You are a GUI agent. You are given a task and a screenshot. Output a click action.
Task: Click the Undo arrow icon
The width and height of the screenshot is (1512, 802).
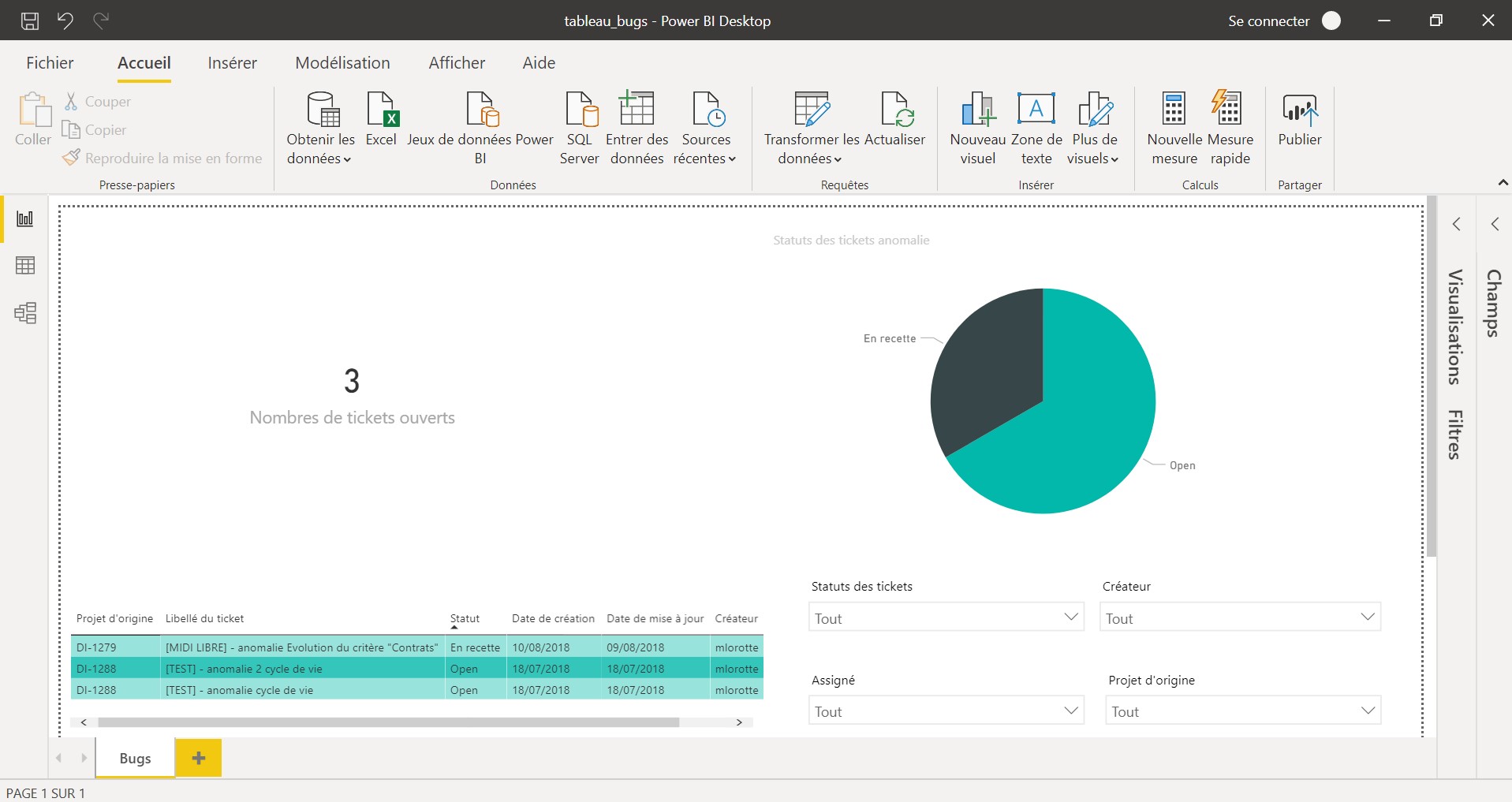point(65,21)
